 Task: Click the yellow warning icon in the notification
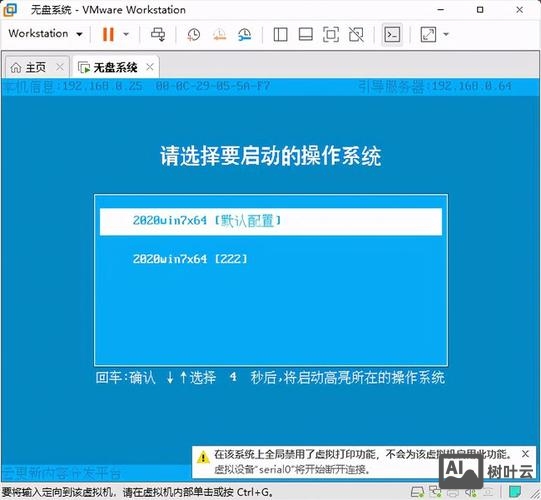[203, 457]
